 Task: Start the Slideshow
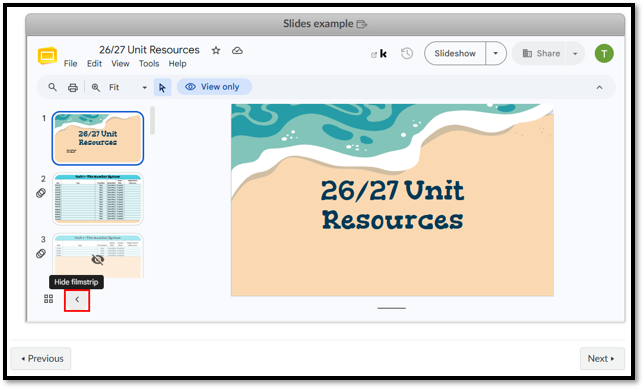point(455,53)
